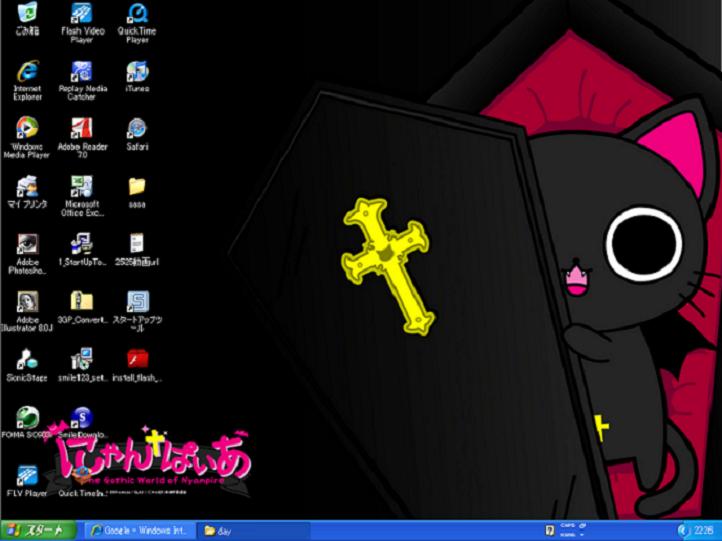Image resolution: width=722 pixels, height=541 pixels.
Task: Launch Adobe Photoshop desktop shortcut
Action: coord(27,254)
